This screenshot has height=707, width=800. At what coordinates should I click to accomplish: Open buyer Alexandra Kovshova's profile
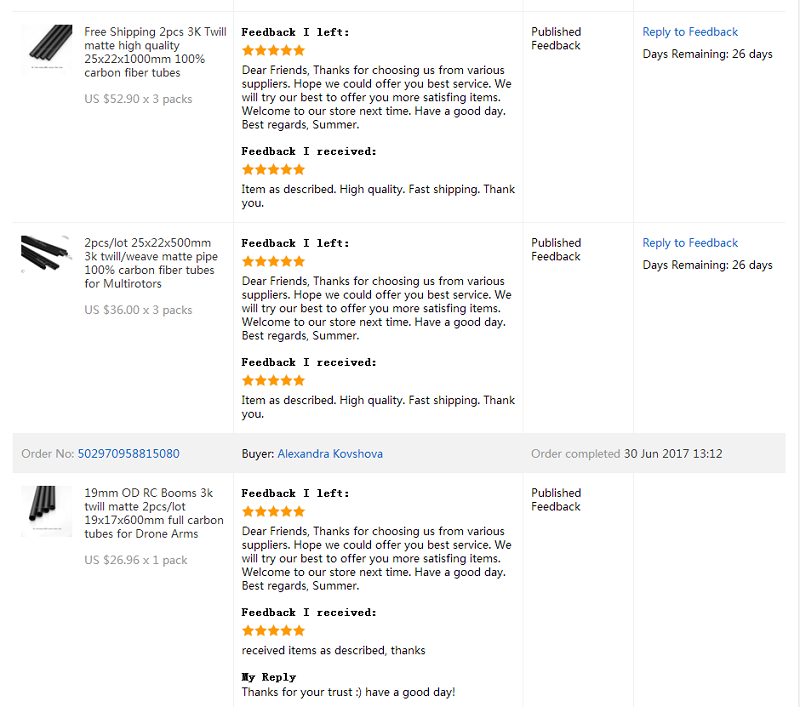(330, 453)
